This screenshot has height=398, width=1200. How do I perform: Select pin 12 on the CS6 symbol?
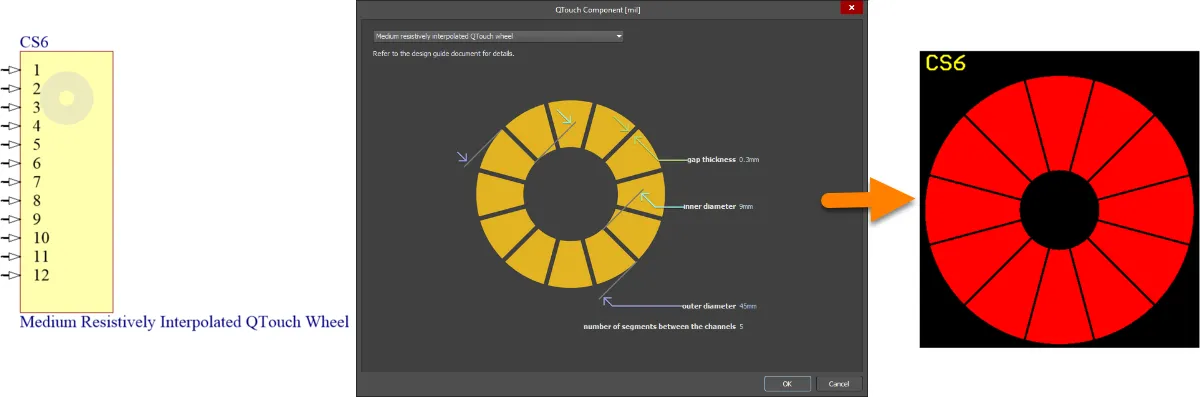pyautogui.click(x=25, y=275)
